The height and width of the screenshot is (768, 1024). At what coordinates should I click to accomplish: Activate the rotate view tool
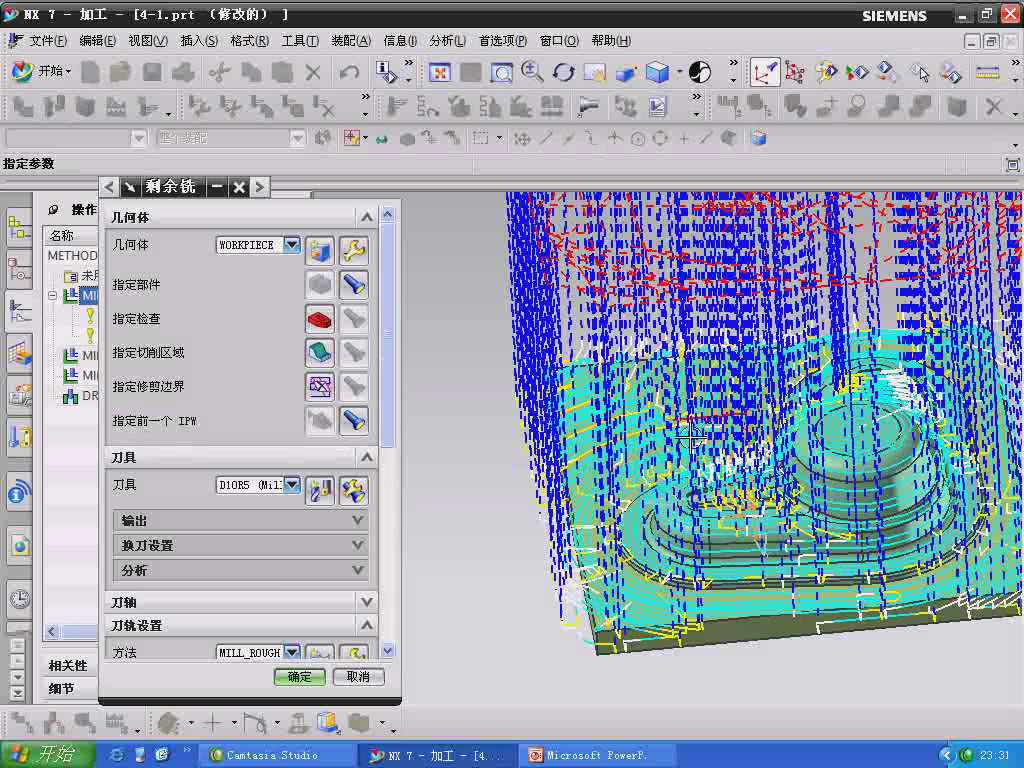(563, 72)
